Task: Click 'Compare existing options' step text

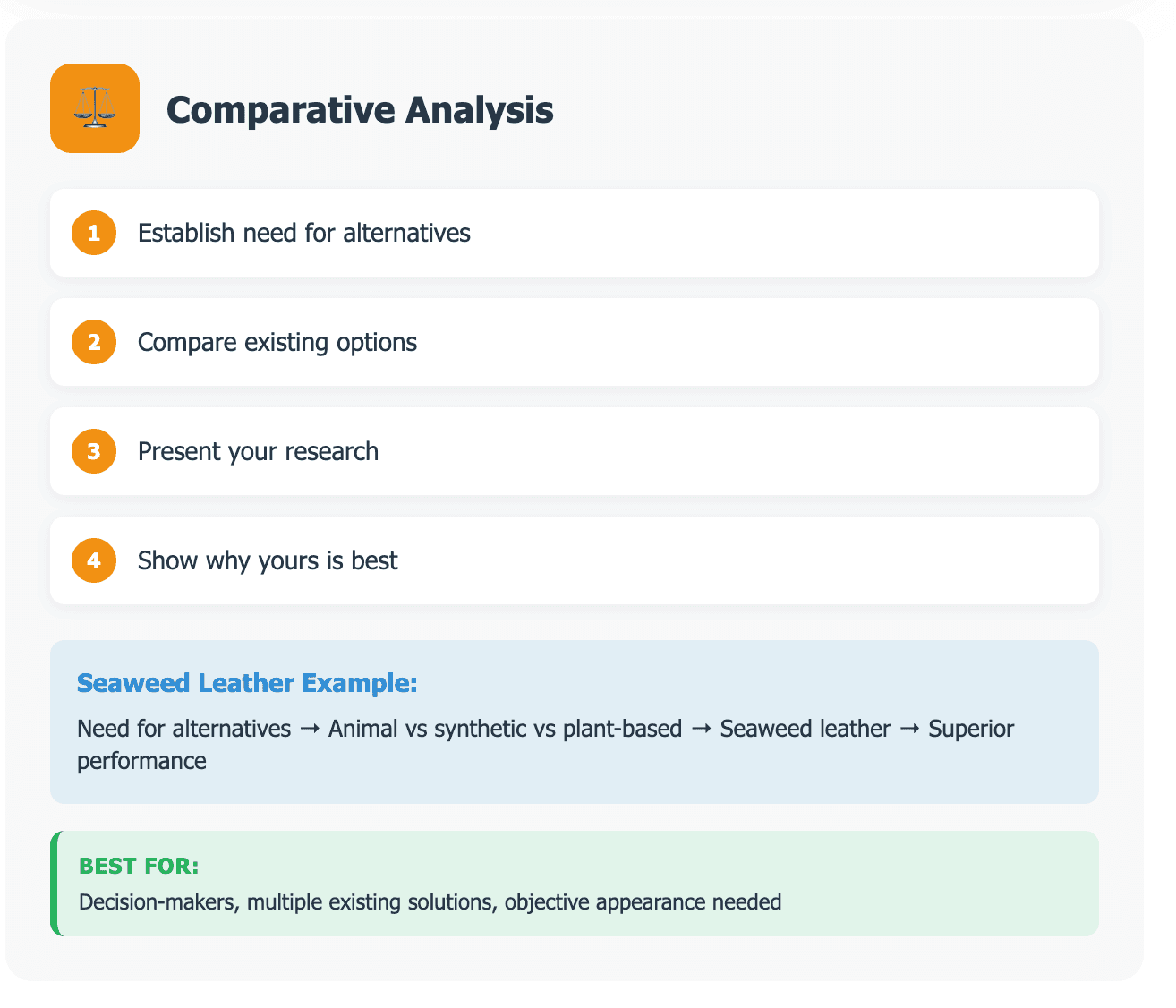Action: coord(277,343)
